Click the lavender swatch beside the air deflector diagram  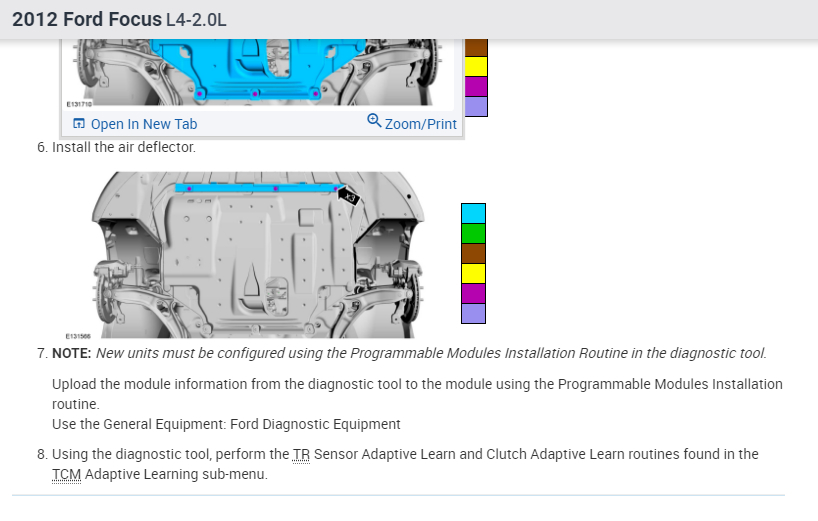[x=473, y=313]
